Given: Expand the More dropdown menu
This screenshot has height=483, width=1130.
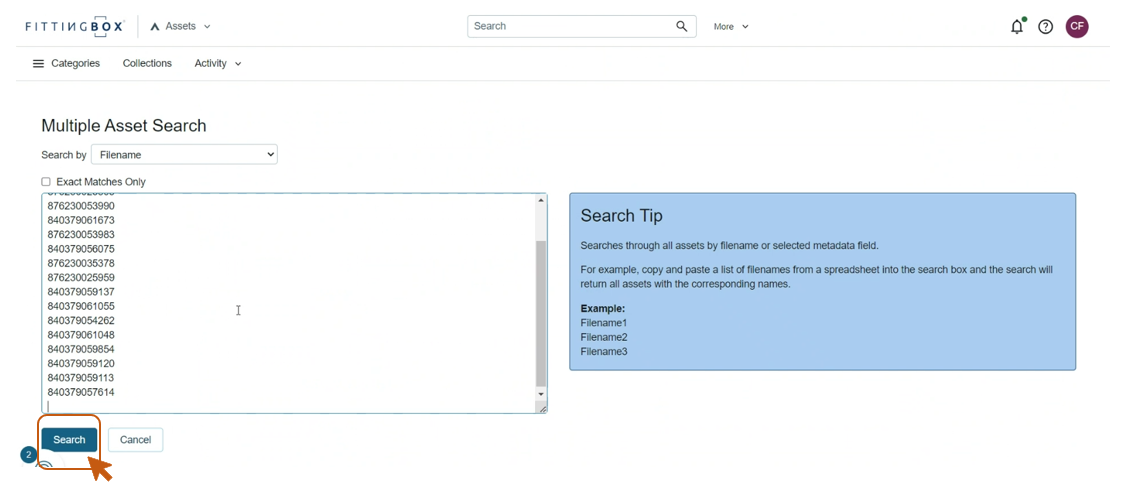Looking at the screenshot, I should [730, 27].
